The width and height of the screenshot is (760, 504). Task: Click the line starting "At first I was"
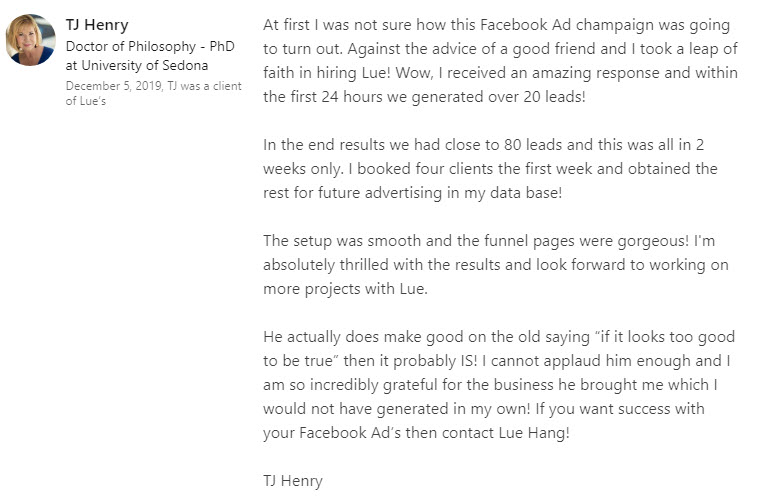(496, 25)
